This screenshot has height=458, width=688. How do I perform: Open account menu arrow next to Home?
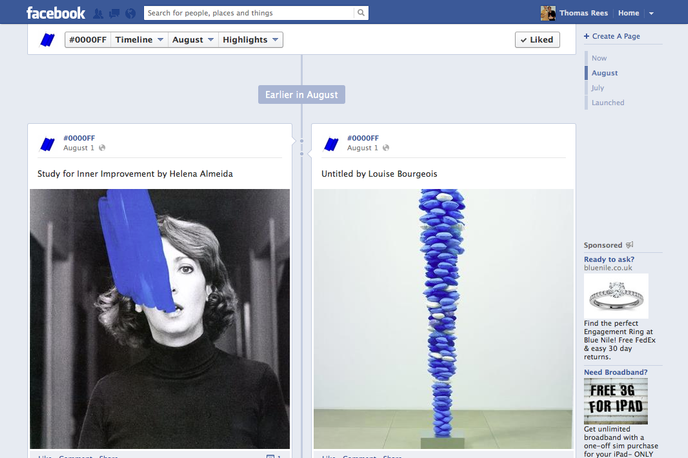pos(652,14)
